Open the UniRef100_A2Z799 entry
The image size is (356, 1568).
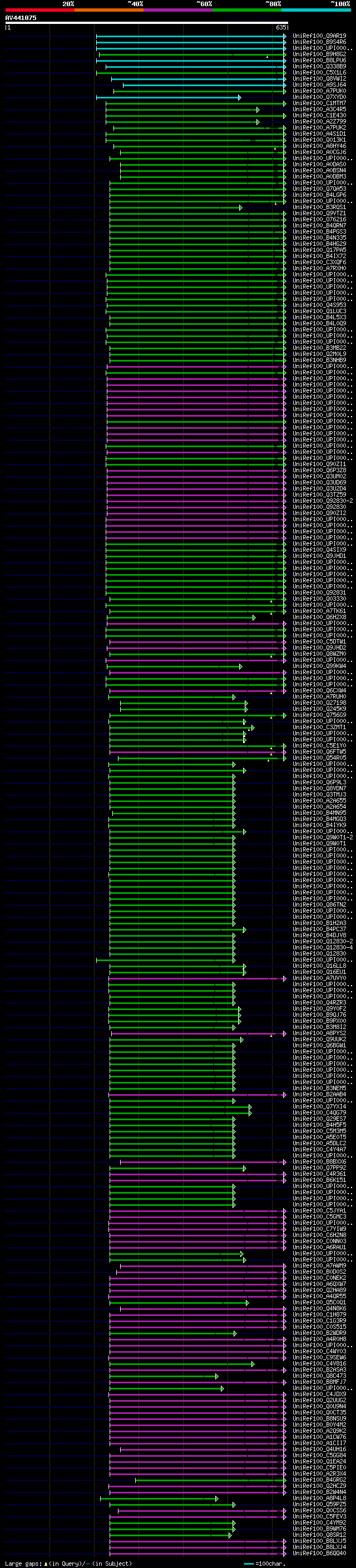point(319,121)
